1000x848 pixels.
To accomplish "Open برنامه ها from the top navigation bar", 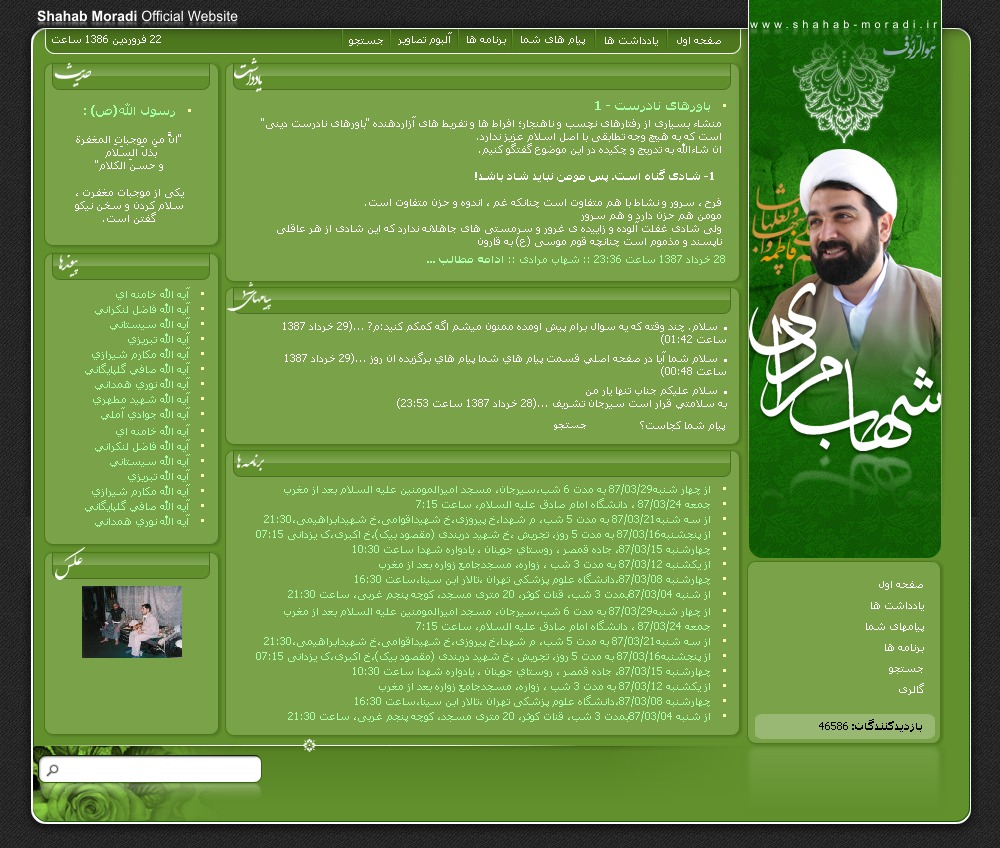I will tap(487, 40).
